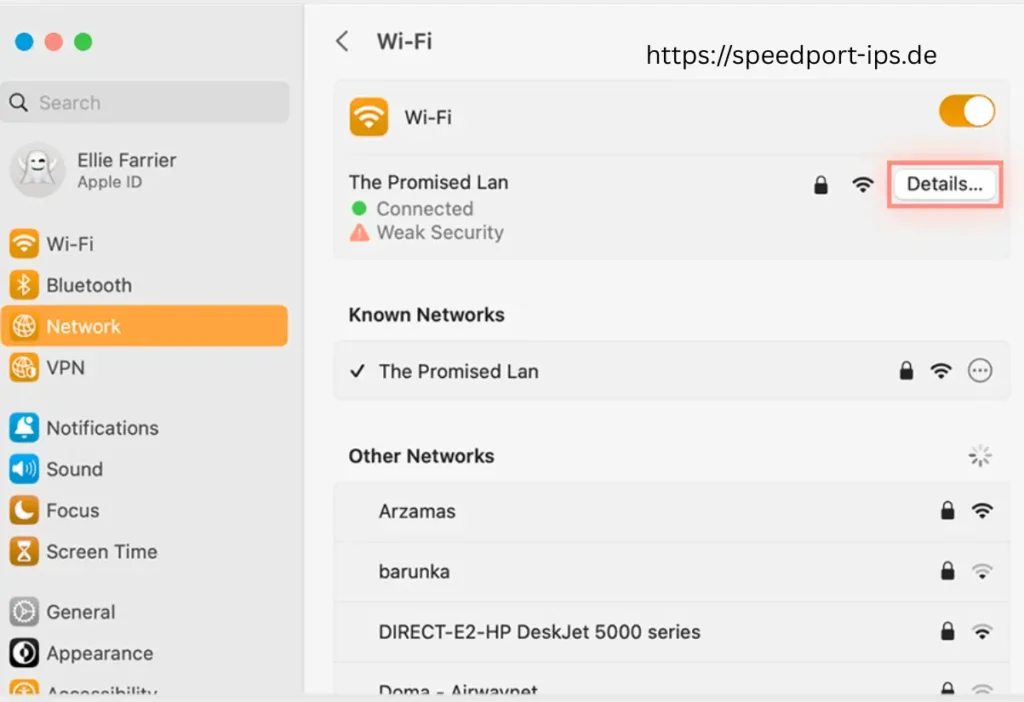Select the Arzamas network
This screenshot has width=1024, height=702.
pos(418,510)
